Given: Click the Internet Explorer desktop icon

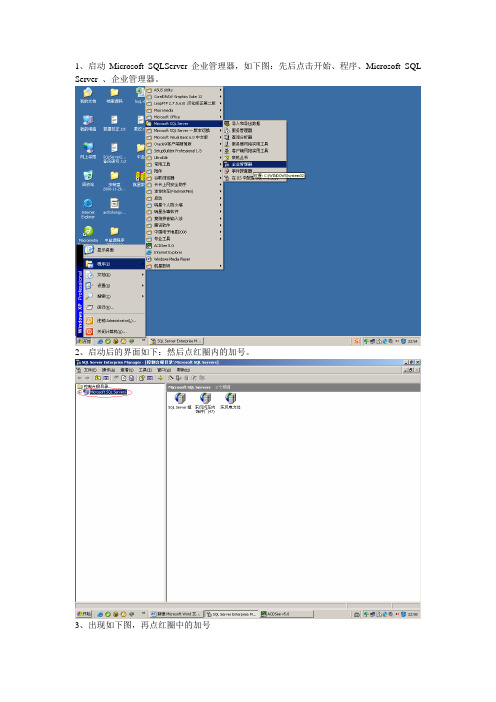Looking at the screenshot, I should click(x=88, y=209).
